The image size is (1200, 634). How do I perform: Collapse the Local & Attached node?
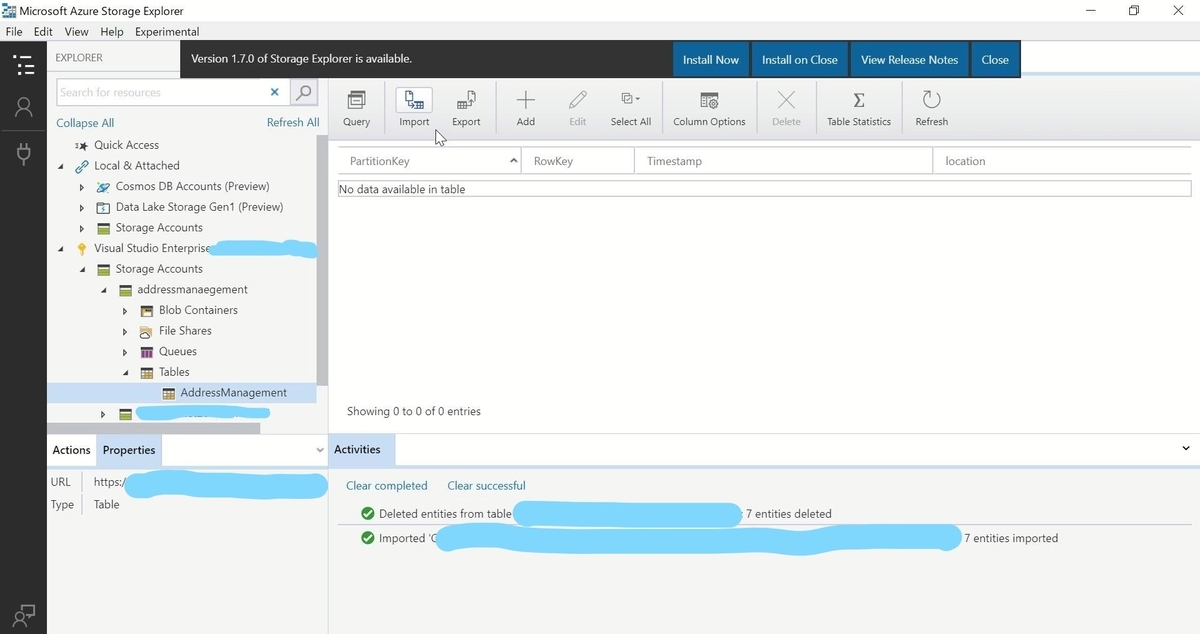pyautogui.click(x=60, y=166)
